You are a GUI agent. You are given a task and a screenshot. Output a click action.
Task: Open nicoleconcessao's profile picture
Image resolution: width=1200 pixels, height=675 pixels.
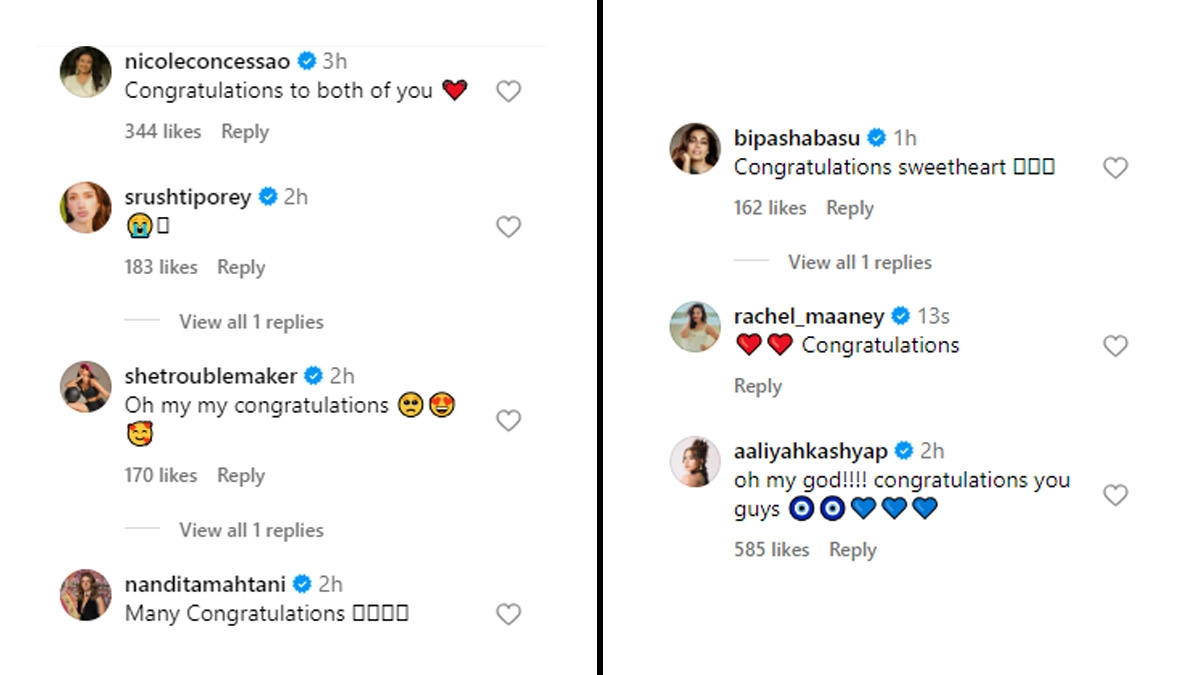point(86,72)
